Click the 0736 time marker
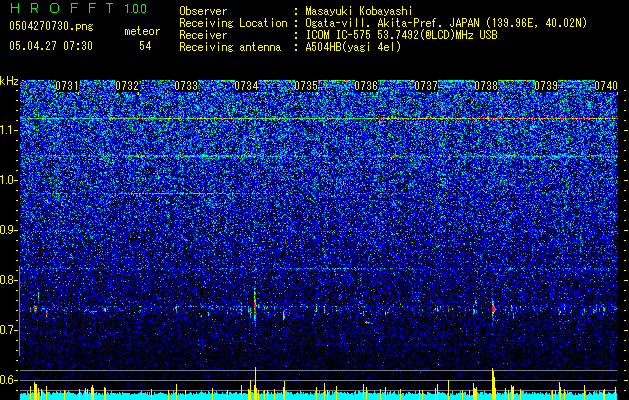 click(366, 86)
